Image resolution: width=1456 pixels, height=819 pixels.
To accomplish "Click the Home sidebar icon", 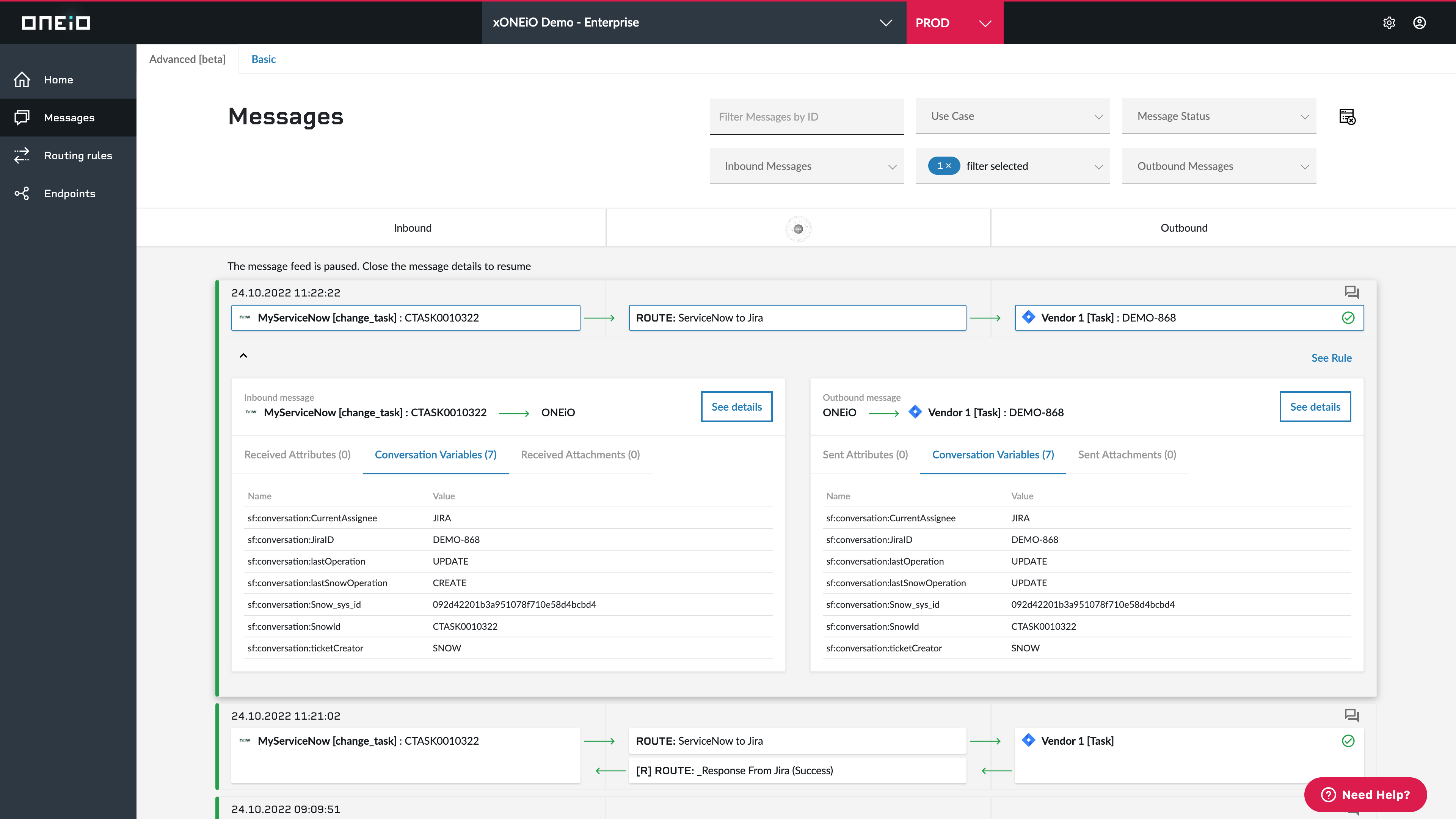I will [x=22, y=80].
